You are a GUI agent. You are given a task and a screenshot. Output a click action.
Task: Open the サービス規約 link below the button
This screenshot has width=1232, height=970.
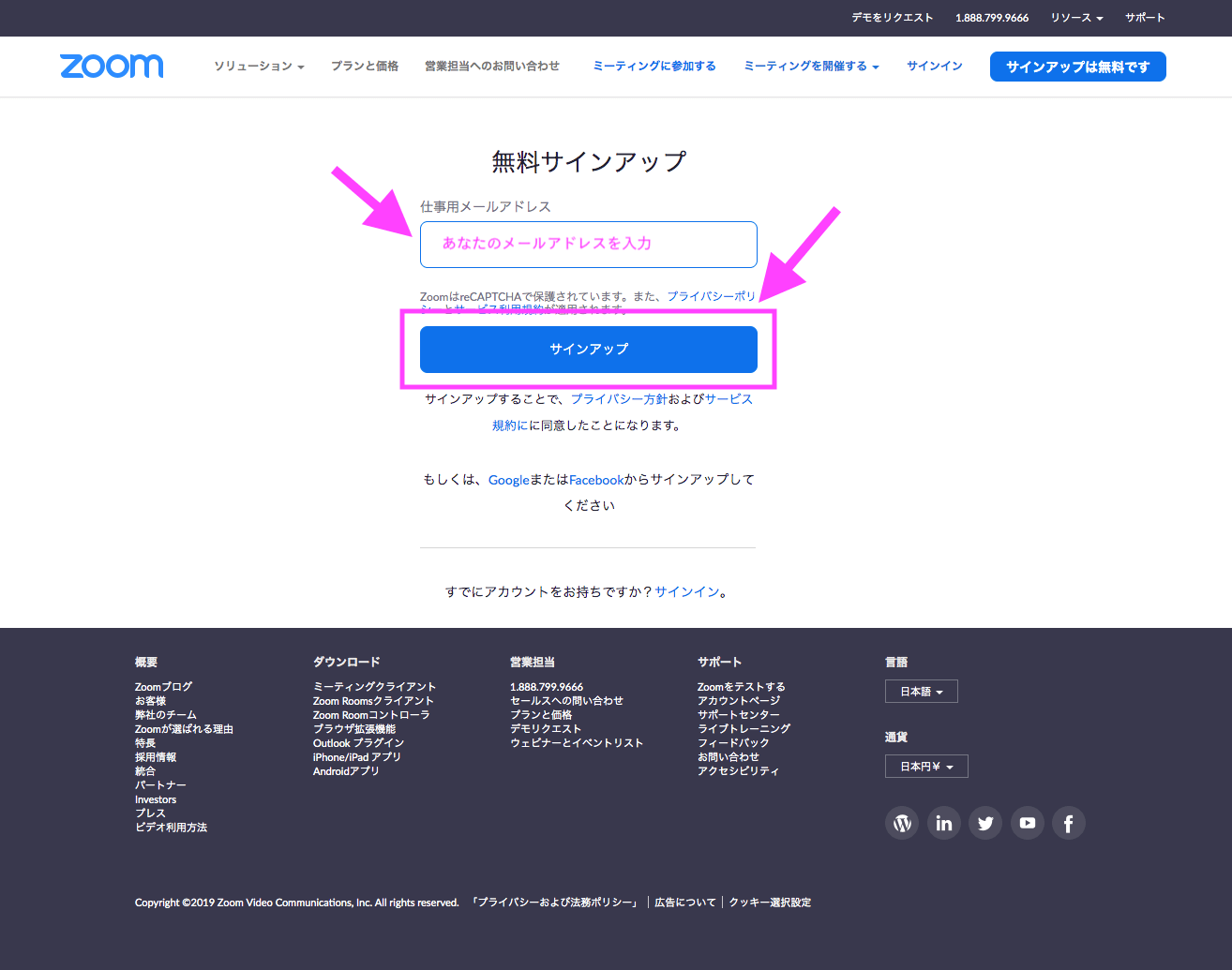tap(729, 399)
